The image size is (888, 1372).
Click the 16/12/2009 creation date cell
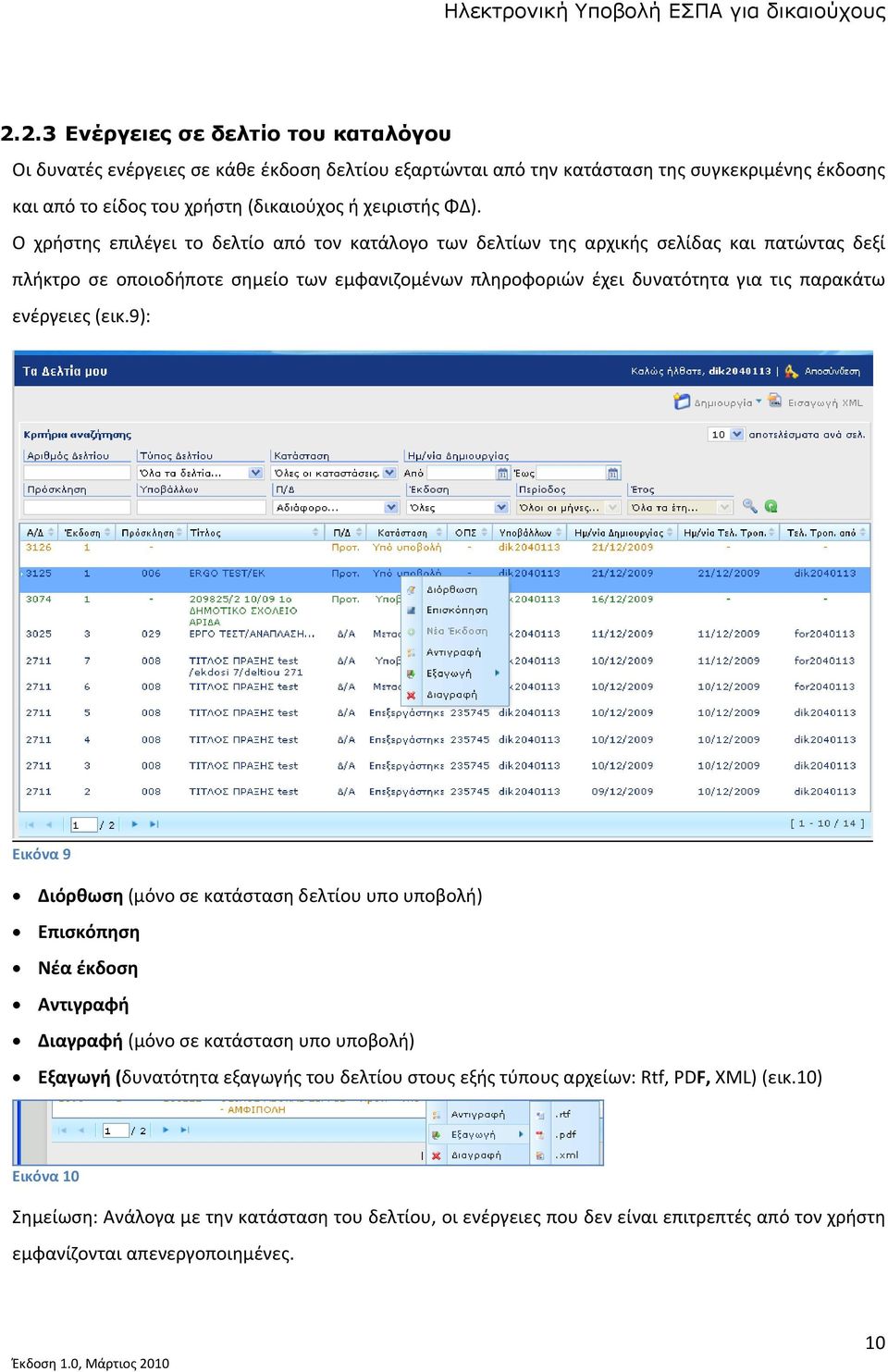622,599
